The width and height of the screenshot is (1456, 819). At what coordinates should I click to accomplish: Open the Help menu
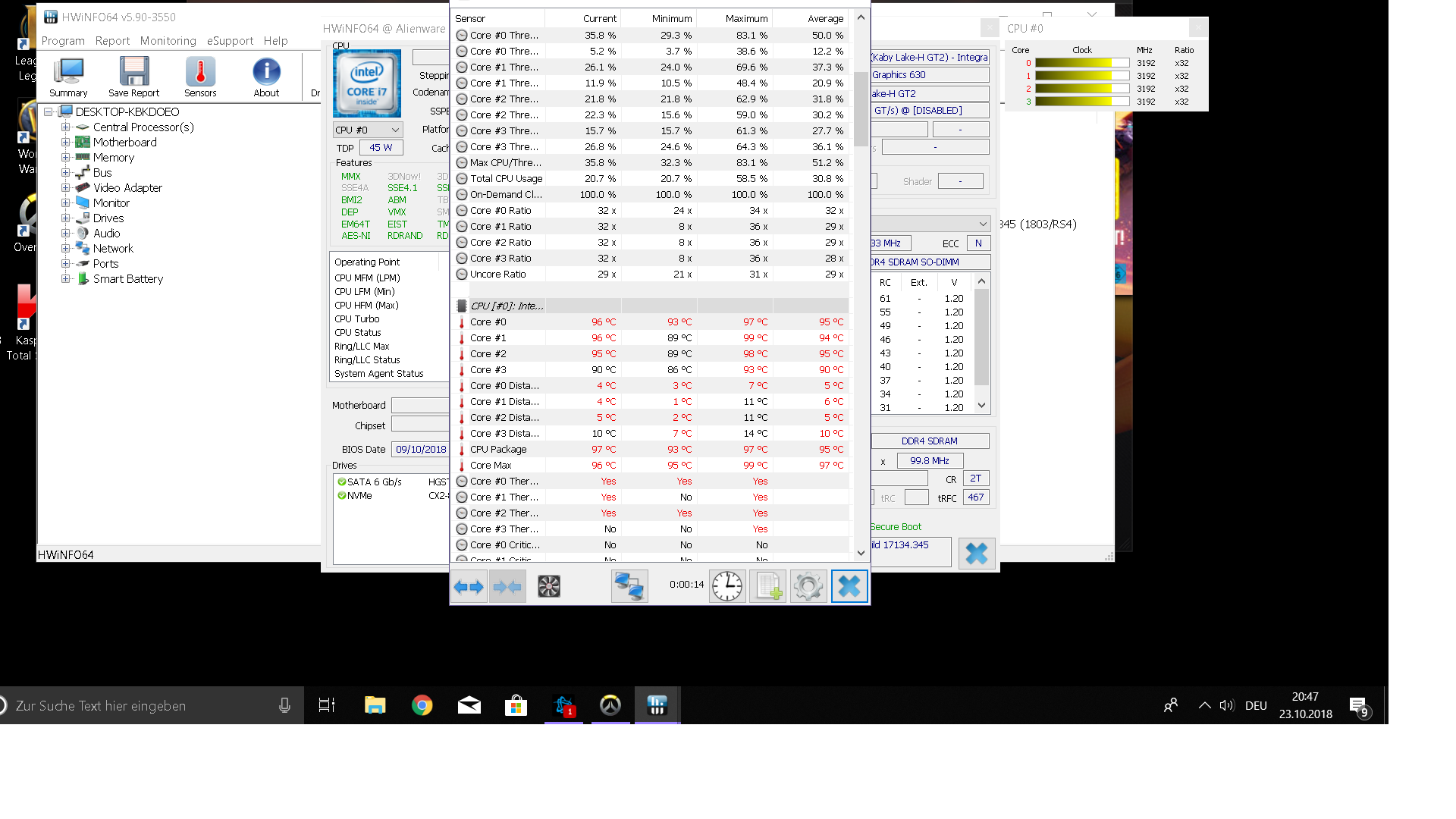(x=275, y=41)
